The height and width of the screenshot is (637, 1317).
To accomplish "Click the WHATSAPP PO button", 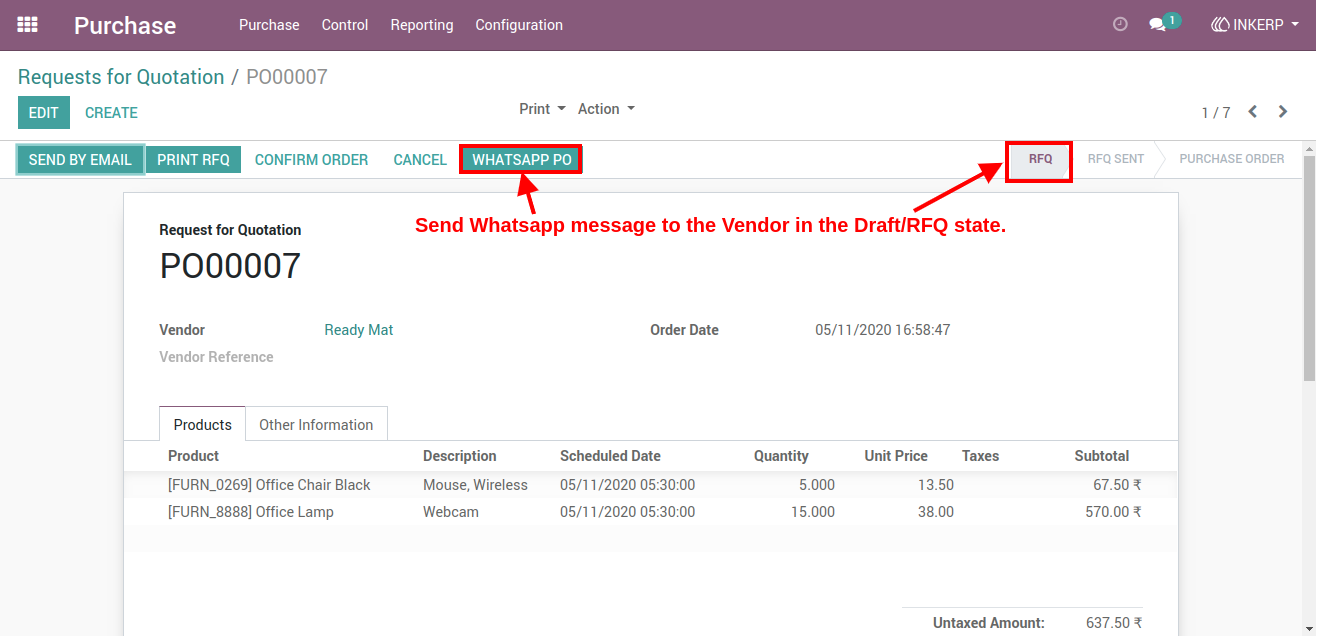I will point(522,160).
